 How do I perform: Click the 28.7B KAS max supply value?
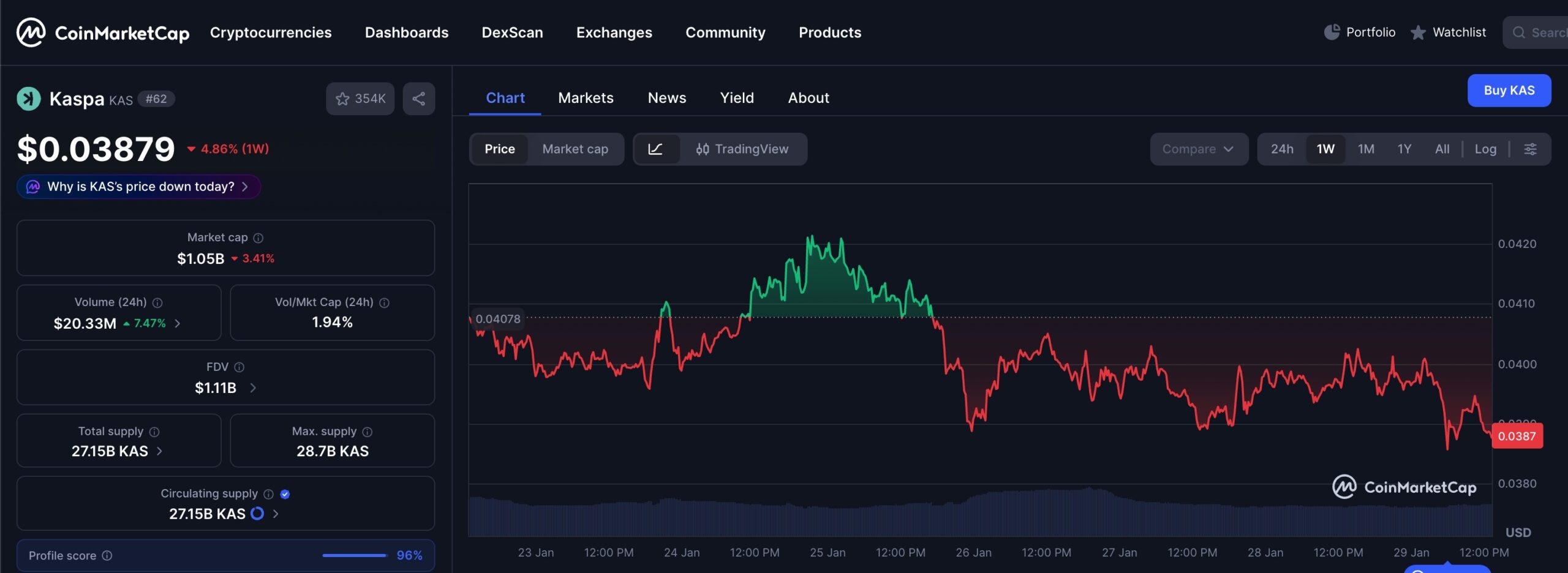point(333,451)
